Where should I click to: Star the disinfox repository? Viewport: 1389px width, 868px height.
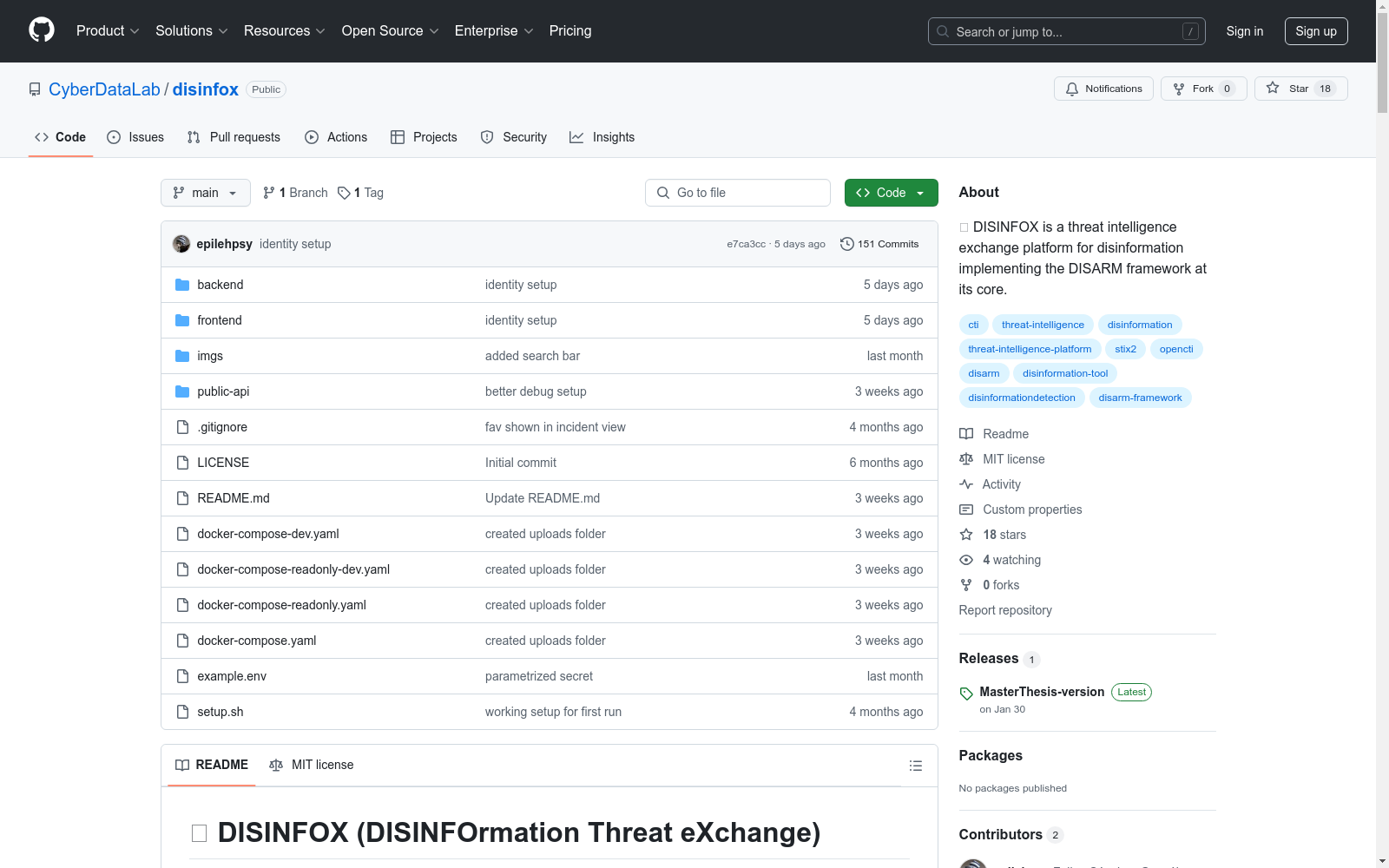pos(1300,89)
